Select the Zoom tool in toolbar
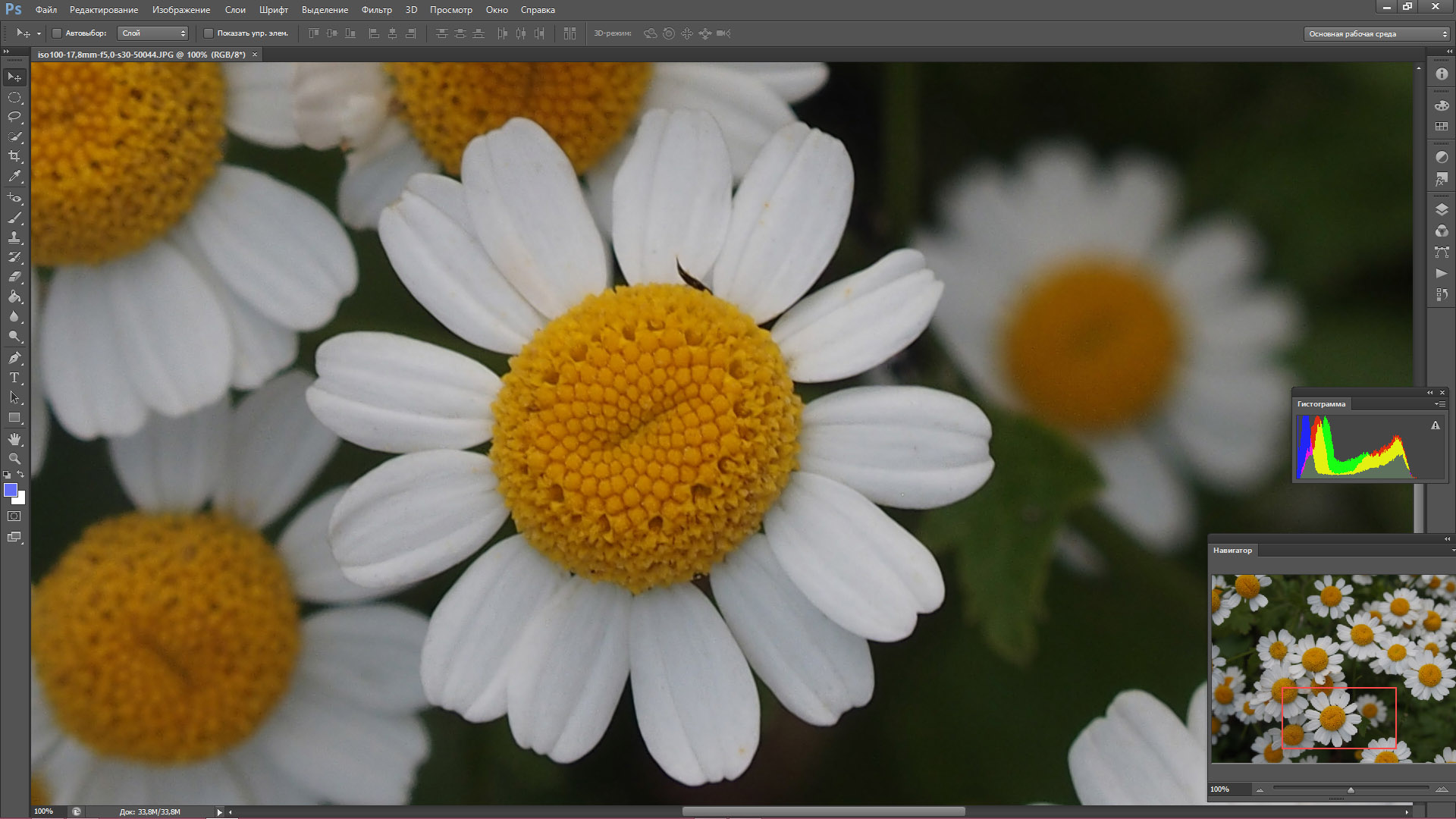Image resolution: width=1456 pixels, height=819 pixels. click(x=14, y=459)
